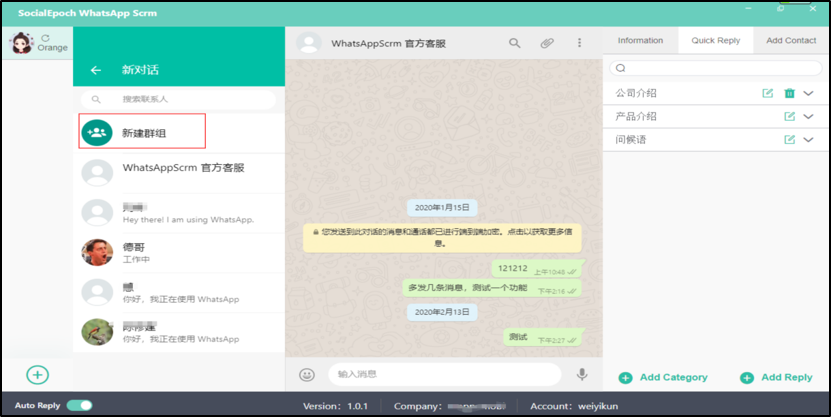Click the paperclip attachment icon
This screenshot has width=831, height=417.
coord(547,43)
